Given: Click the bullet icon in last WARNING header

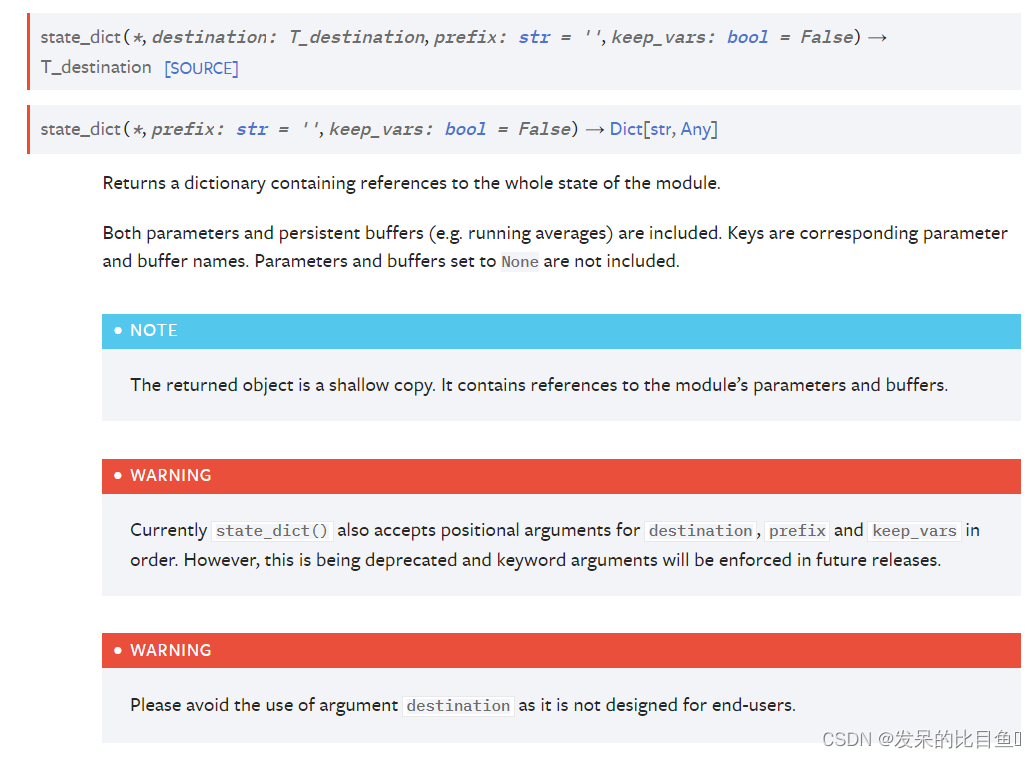Looking at the screenshot, I should click(x=118, y=651).
